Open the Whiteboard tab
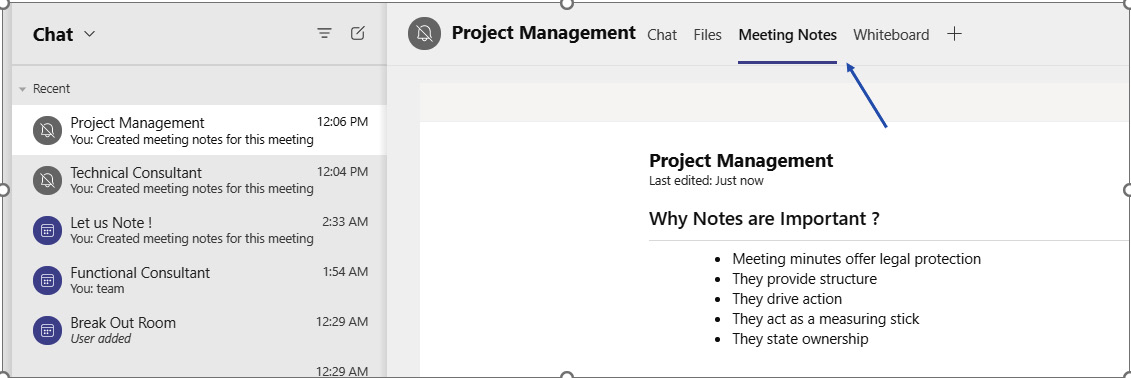Viewport: 1131px width, 378px height. (891, 35)
